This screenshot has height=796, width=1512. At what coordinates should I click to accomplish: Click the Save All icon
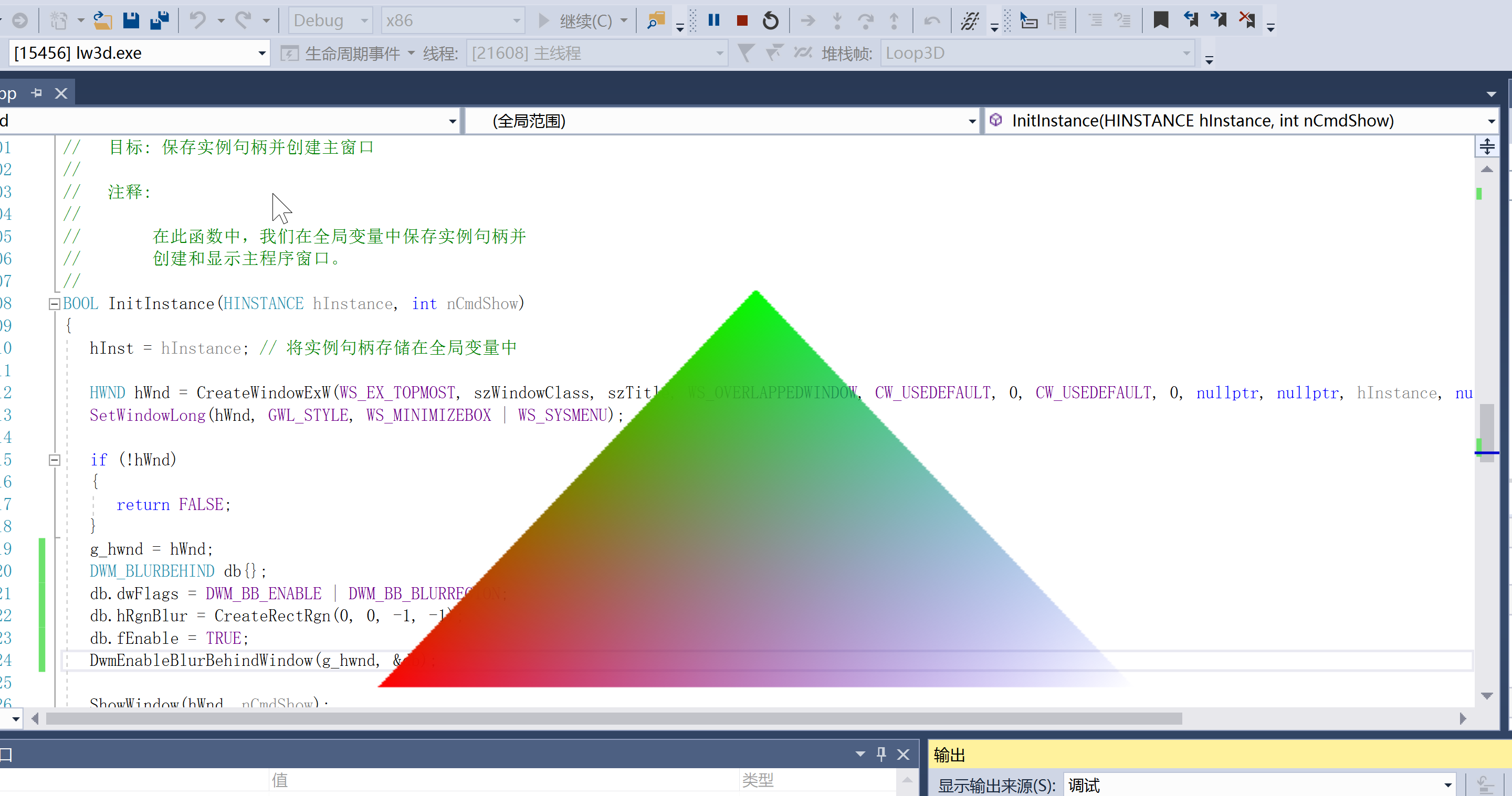(159, 20)
